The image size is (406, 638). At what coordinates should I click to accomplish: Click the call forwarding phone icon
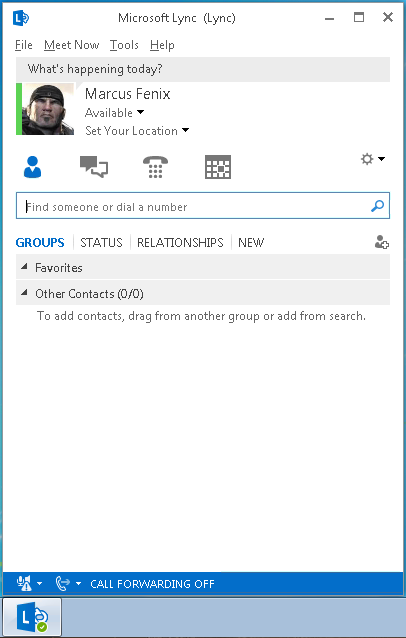click(x=63, y=583)
